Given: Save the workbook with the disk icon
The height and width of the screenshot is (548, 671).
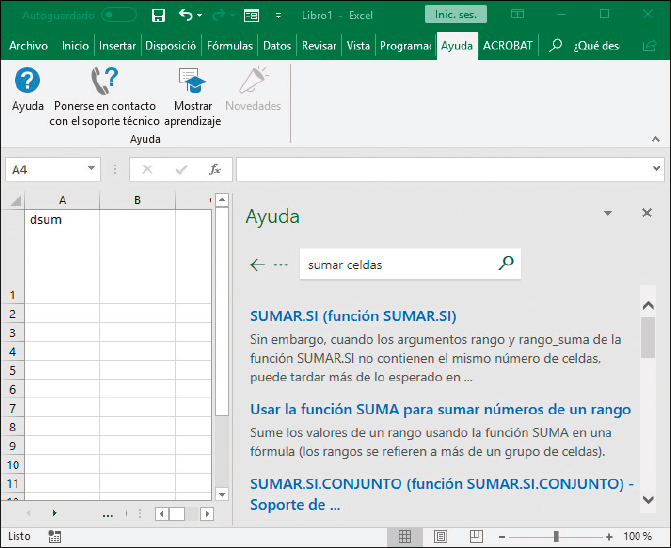Looking at the screenshot, I should coord(158,15).
